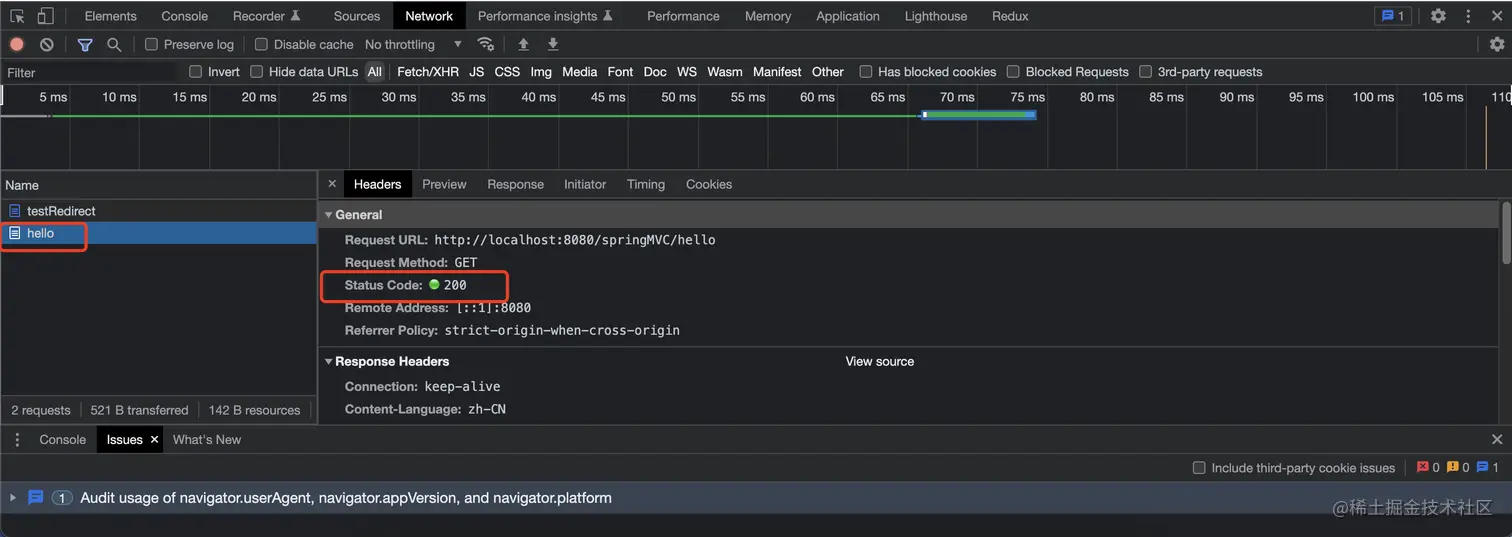Open the No throttling dropdown
This screenshot has width=1512, height=537.
point(413,44)
